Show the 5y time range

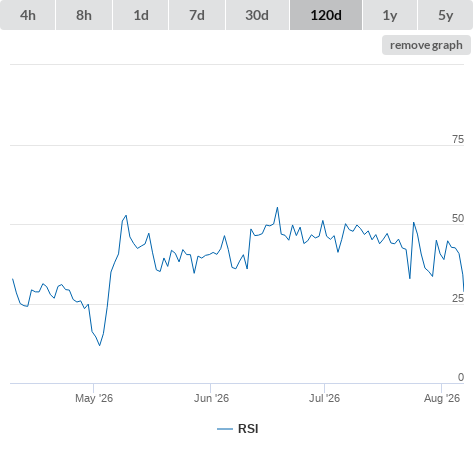[445, 15]
